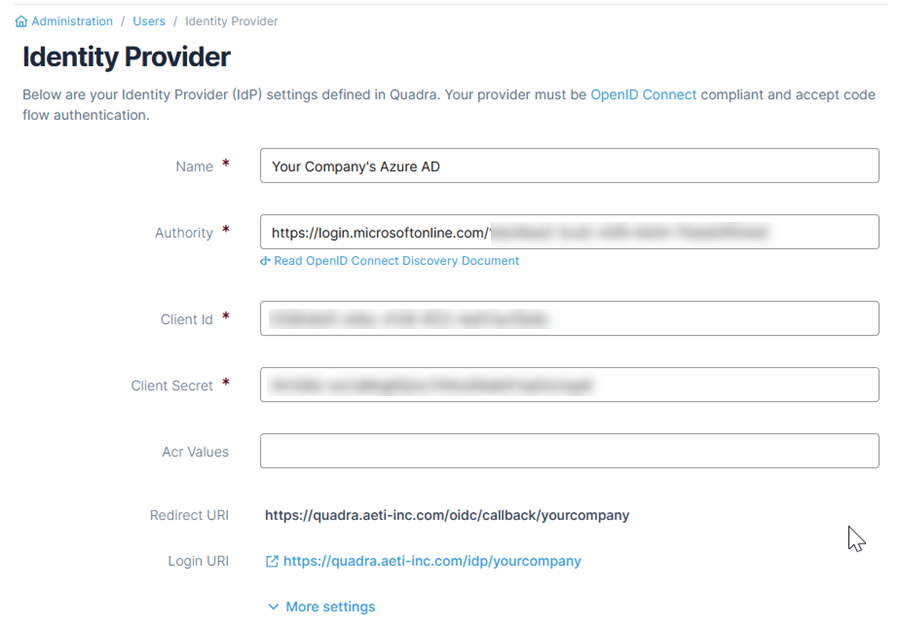Click the Redirect URI callback URL text
This screenshot has height=627, width=900.
pos(447,516)
